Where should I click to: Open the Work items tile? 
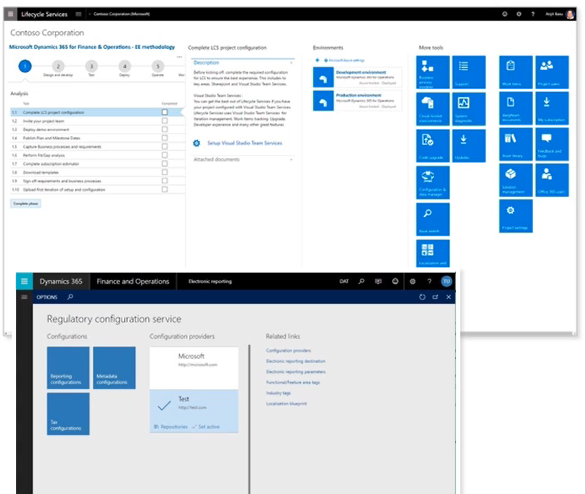(516, 72)
